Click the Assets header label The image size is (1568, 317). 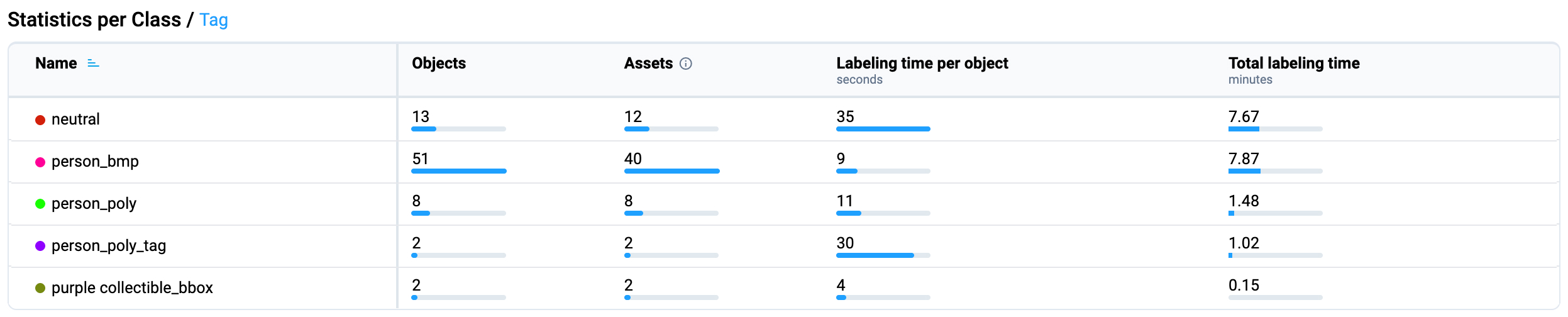click(648, 64)
